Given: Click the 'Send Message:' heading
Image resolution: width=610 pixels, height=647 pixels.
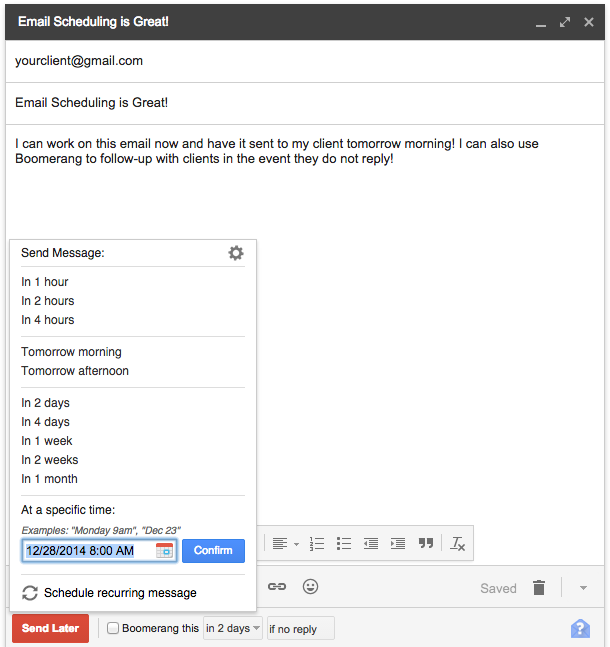Looking at the screenshot, I should (63, 253).
